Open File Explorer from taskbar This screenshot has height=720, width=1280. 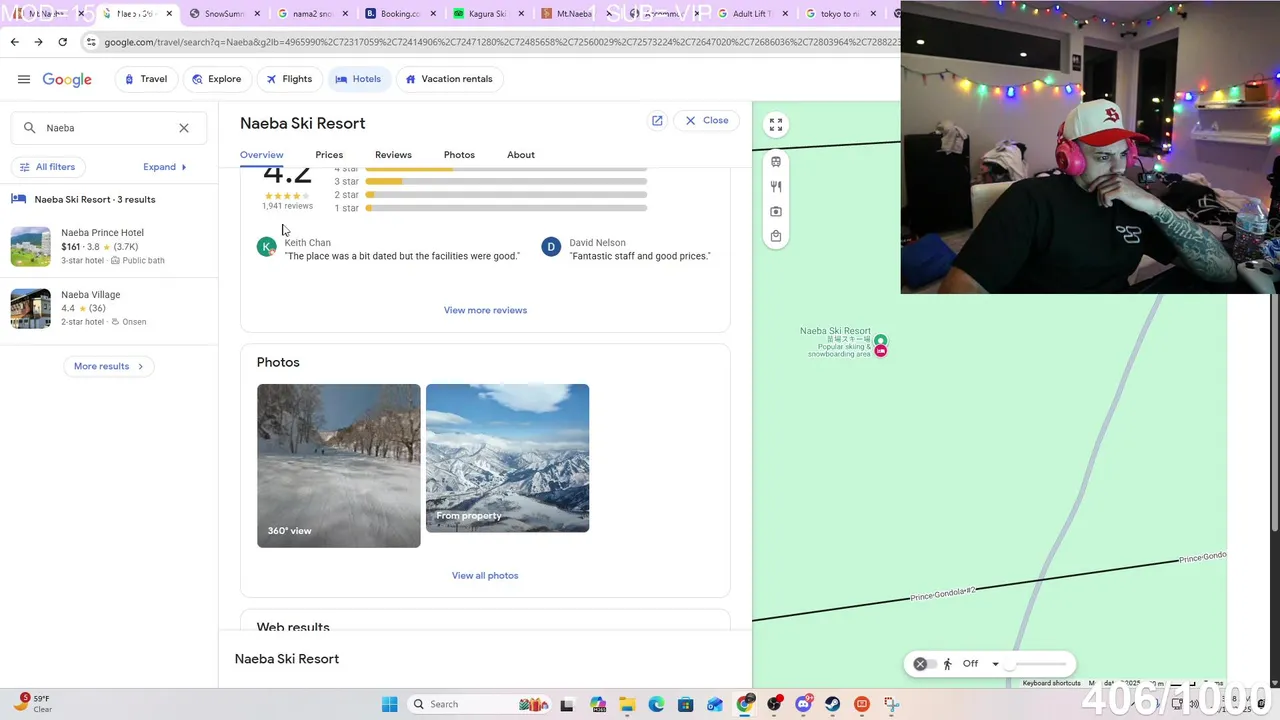pos(627,704)
